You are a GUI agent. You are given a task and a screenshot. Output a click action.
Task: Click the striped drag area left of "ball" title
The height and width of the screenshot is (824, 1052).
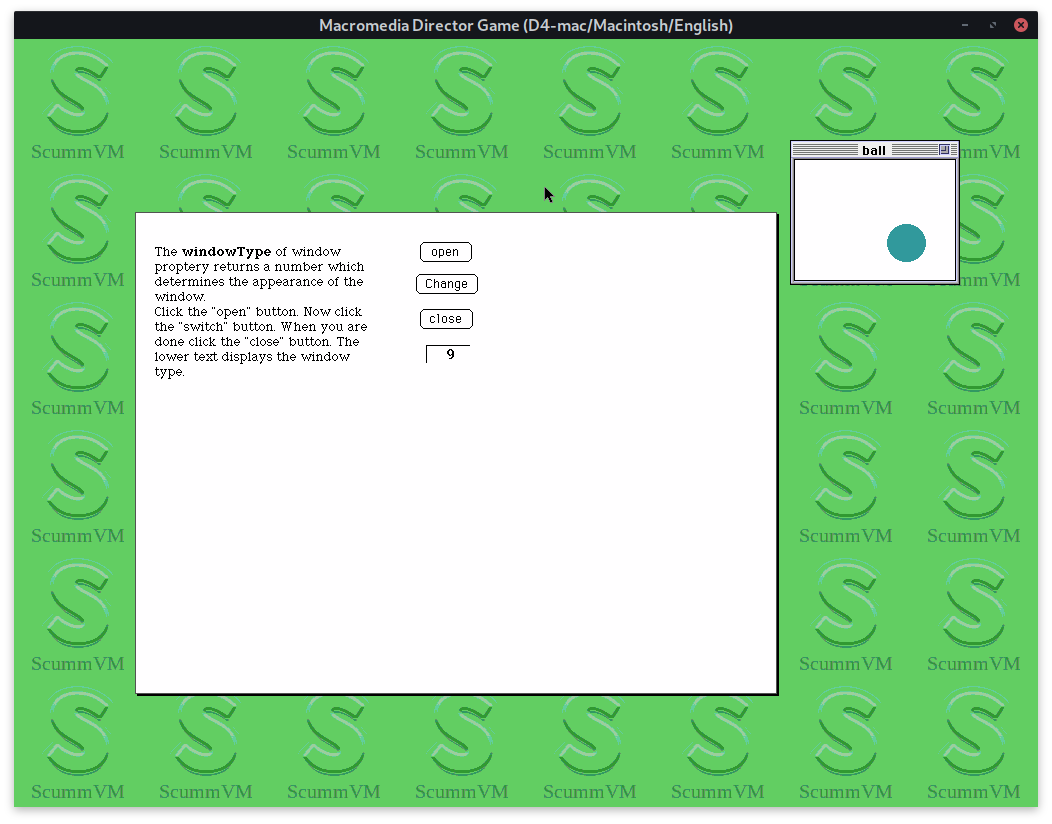pyautogui.click(x=826, y=150)
